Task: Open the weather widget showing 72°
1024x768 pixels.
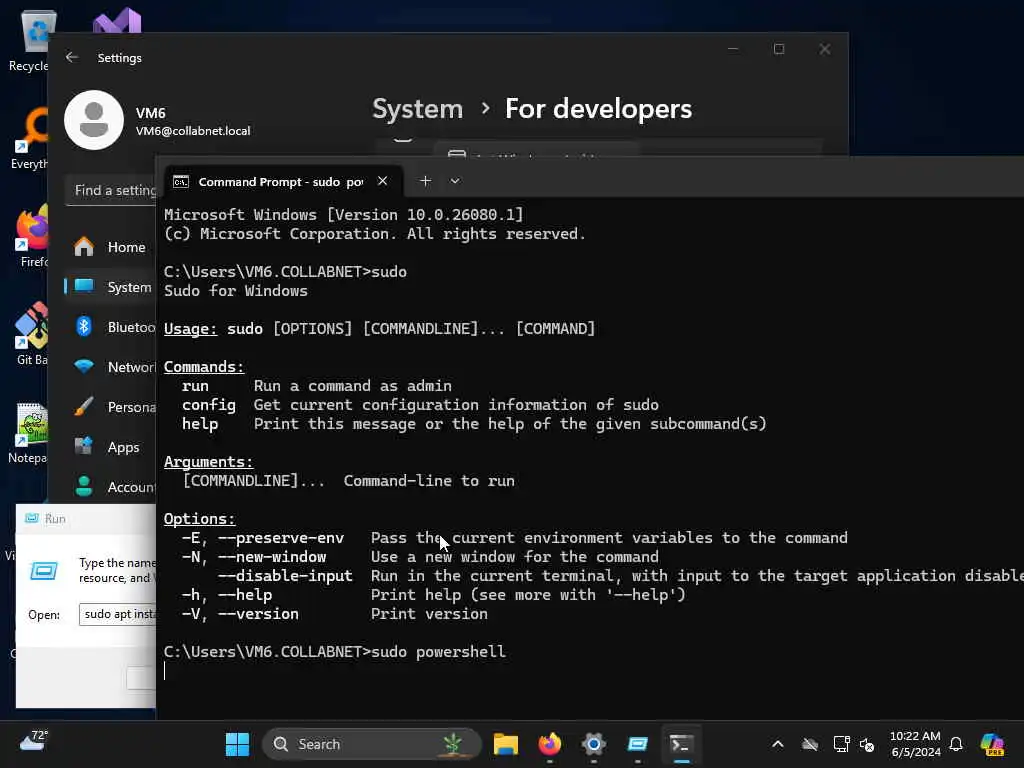Action: click(34, 741)
